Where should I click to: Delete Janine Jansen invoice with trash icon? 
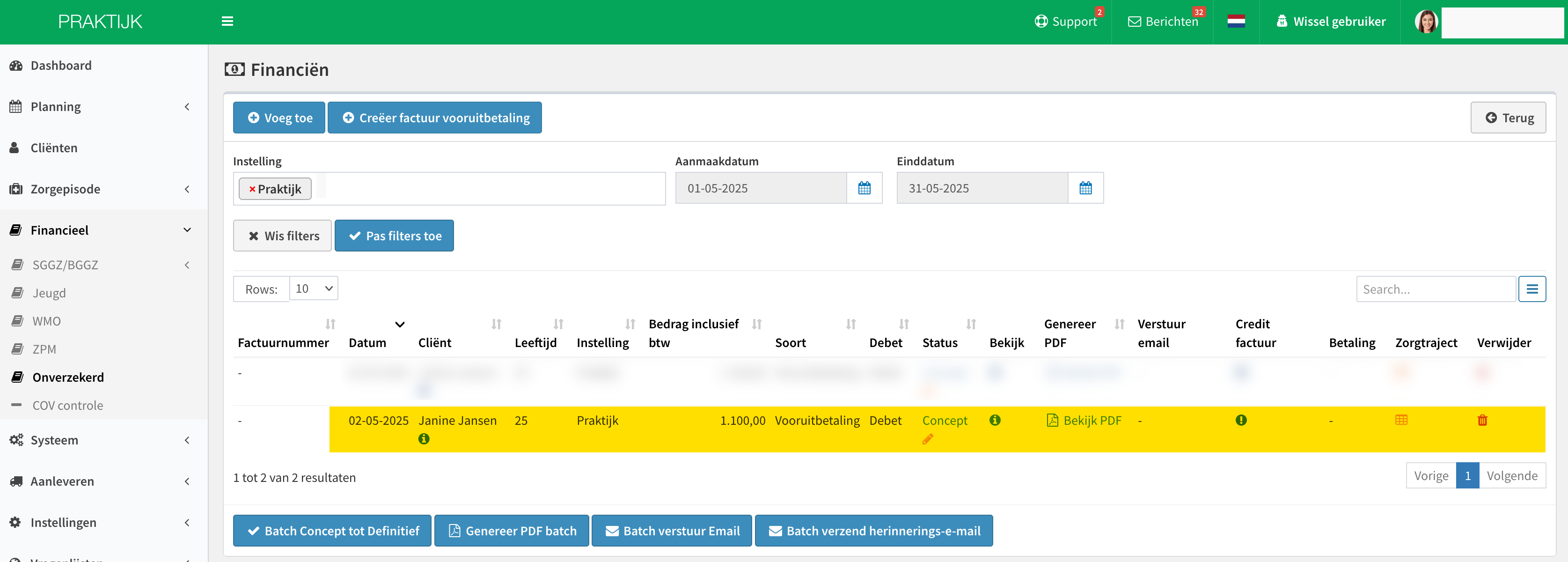[x=1481, y=420]
